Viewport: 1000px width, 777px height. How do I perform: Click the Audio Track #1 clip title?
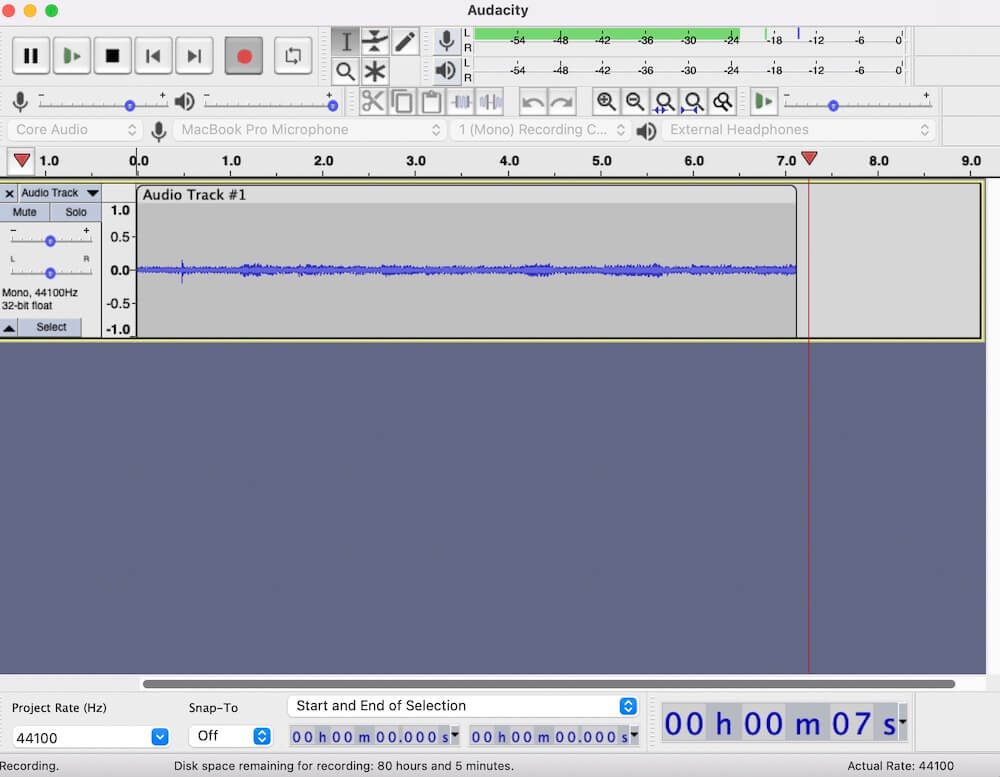(194, 195)
